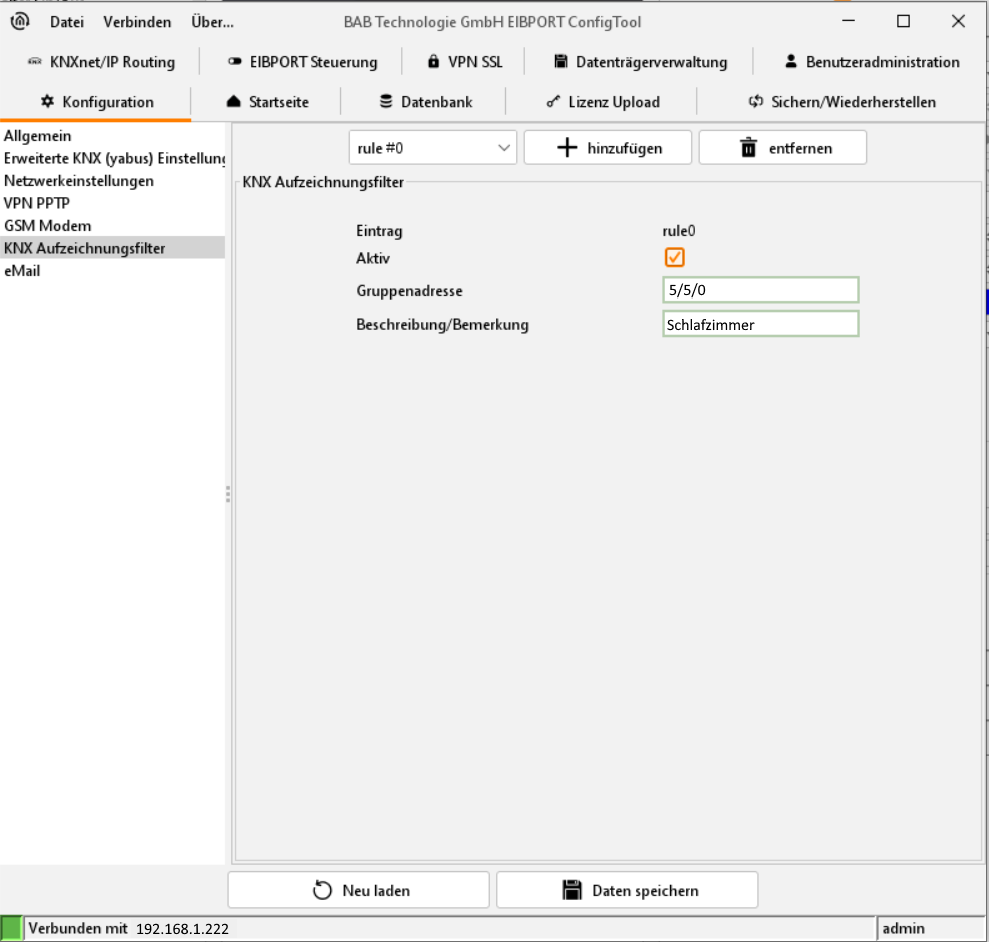Expand the rule #0 dropdown
Viewport: 989px width, 942px height.
point(432,148)
